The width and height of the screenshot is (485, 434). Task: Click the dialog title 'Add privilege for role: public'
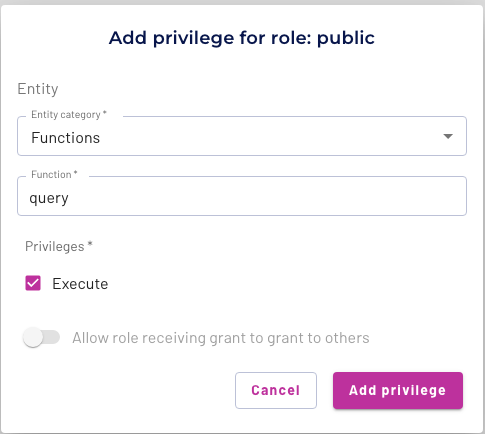[242, 38]
